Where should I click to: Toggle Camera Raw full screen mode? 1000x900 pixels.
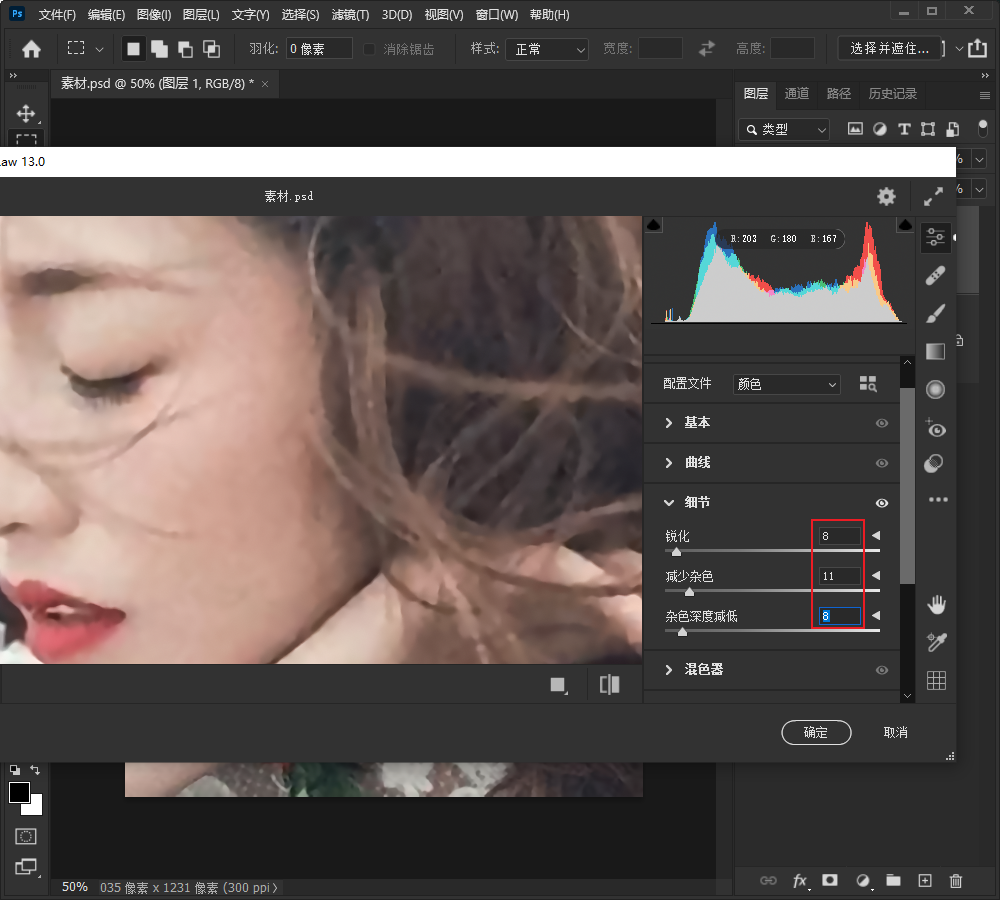coord(933,196)
